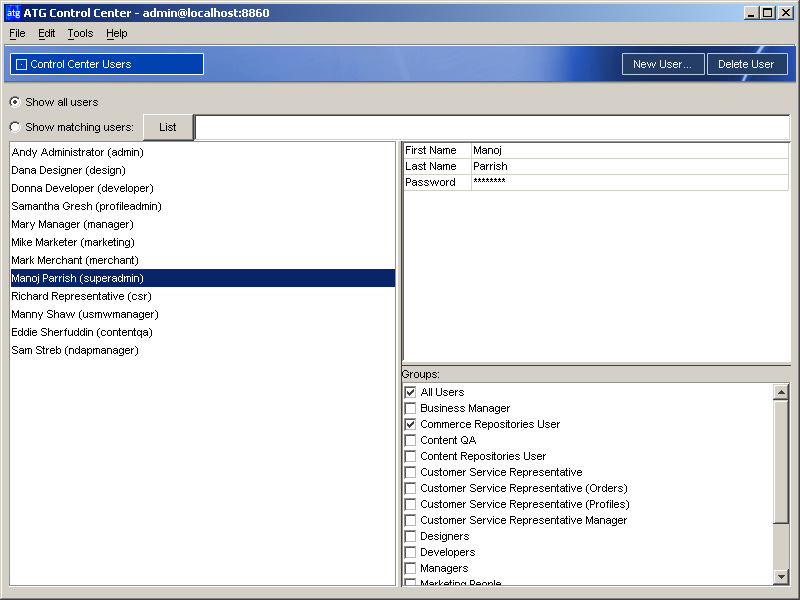This screenshot has height=600, width=800.
Task: Check the Developers group checkbox
Action: 410,552
